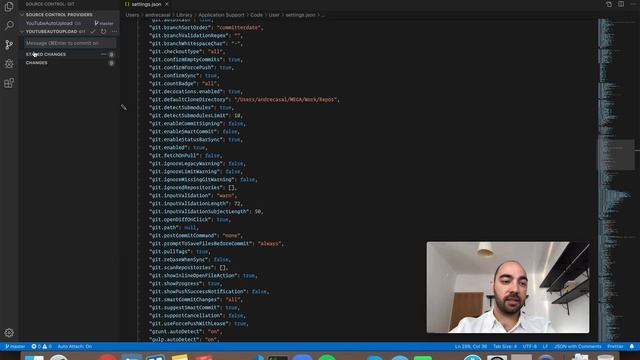The height and width of the screenshot is (360, 640).
Task: Click Users in the breadcrumb
Action: (x=132, y=15)
